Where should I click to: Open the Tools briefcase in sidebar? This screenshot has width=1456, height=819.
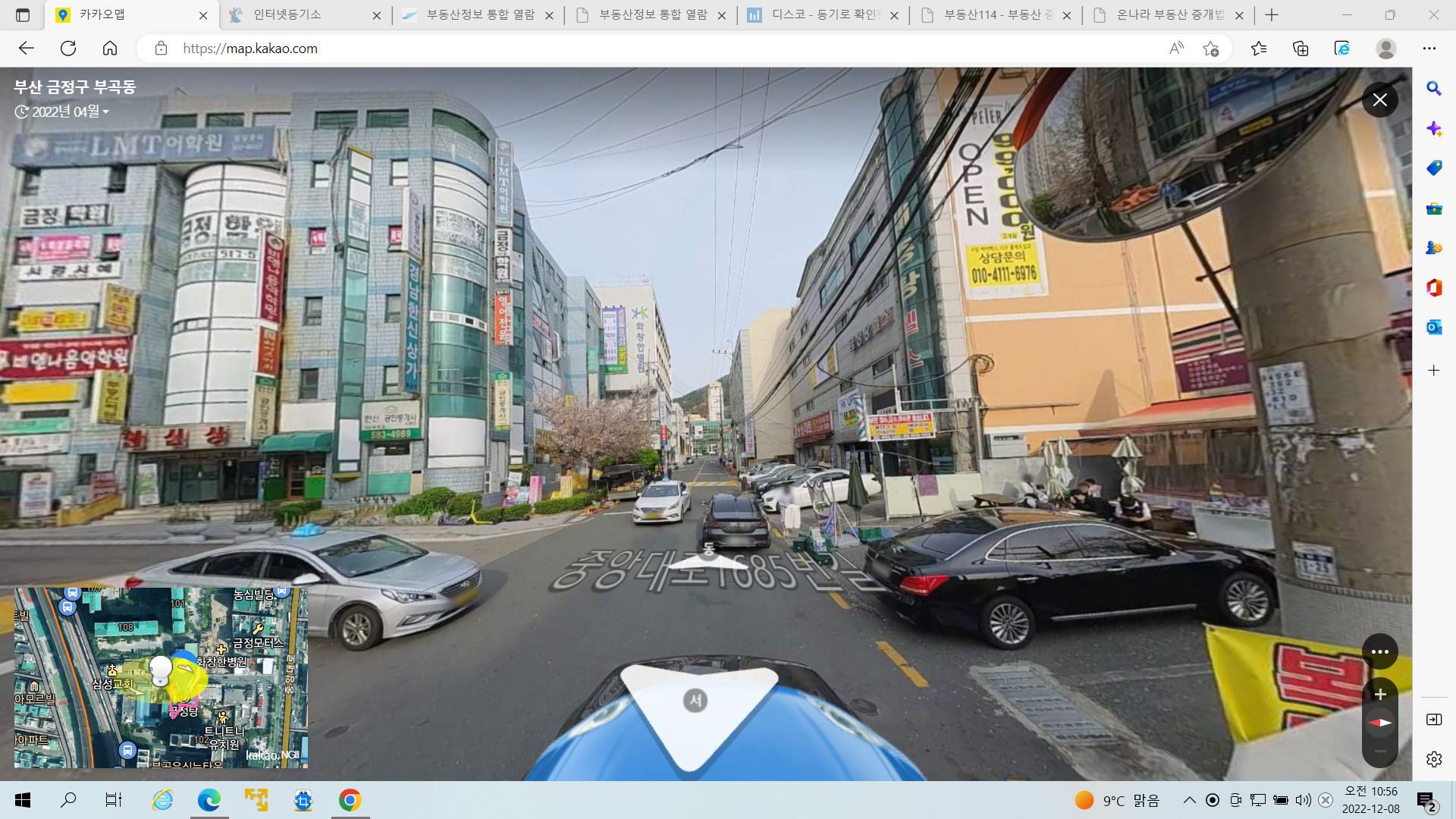[x=1433, y=208]
